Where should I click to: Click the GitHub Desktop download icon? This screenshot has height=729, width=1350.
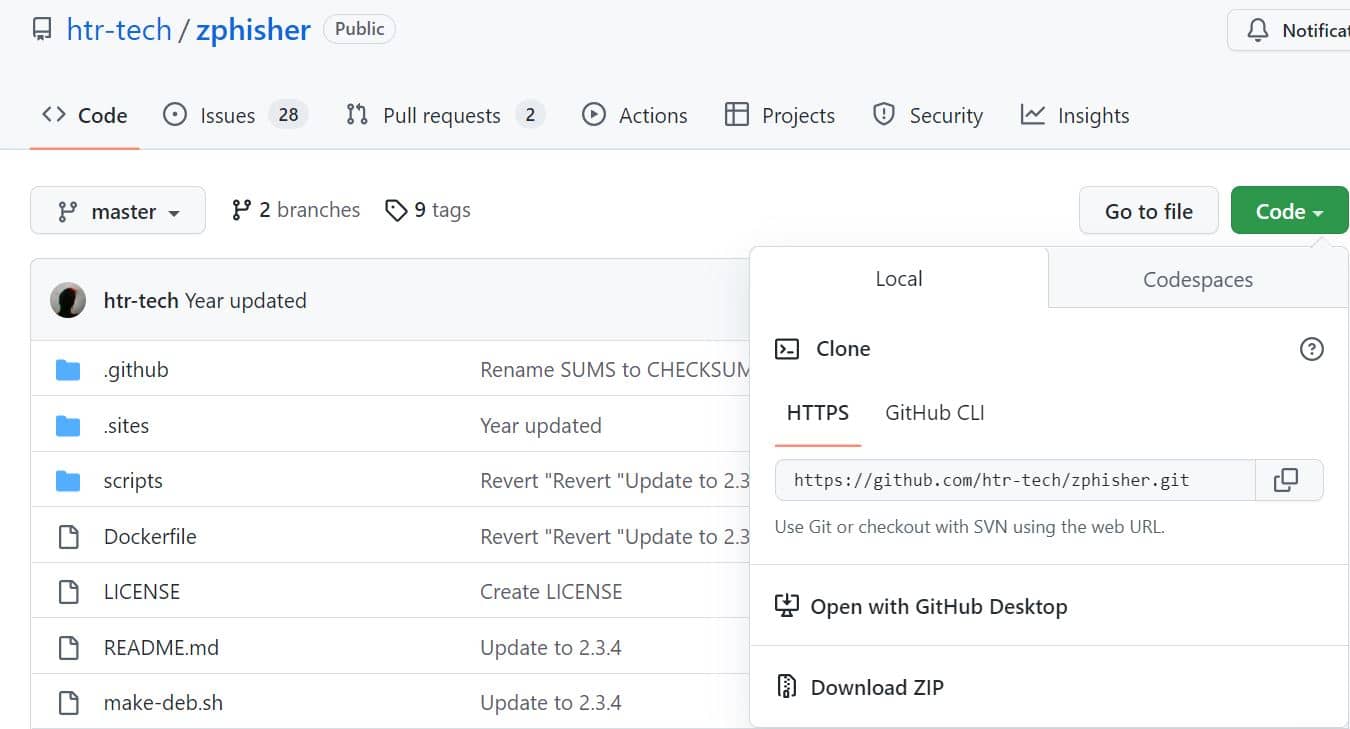coord(787,606)
